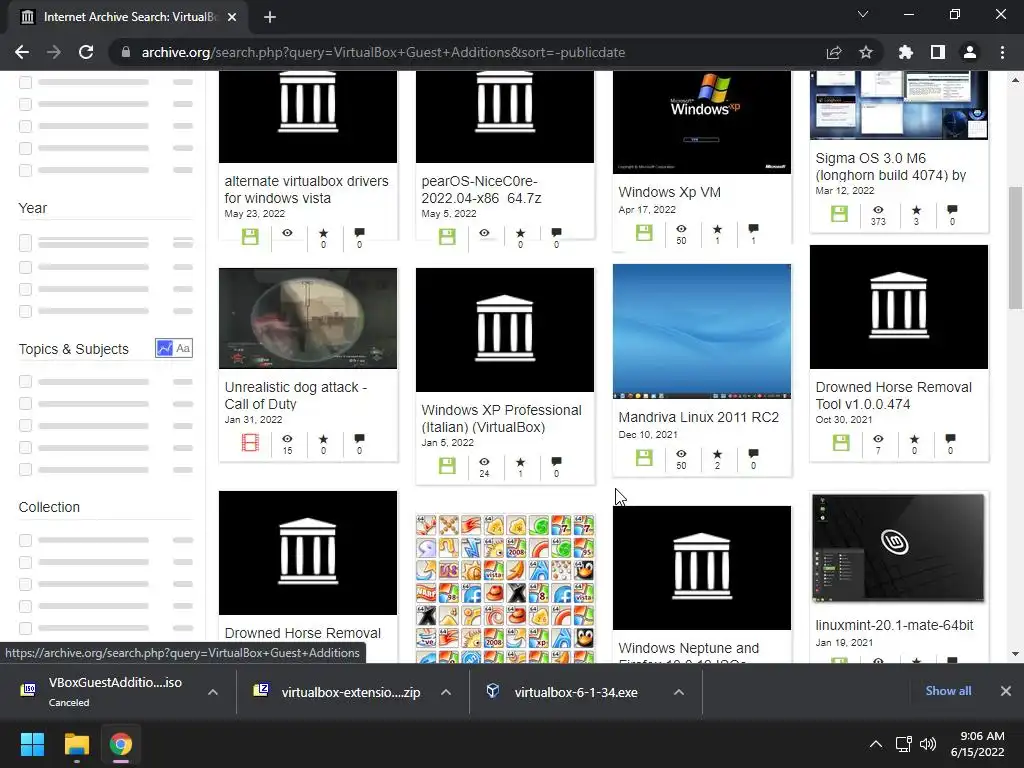
Task: Open the volume control in system tray
Action: point(927,744)
